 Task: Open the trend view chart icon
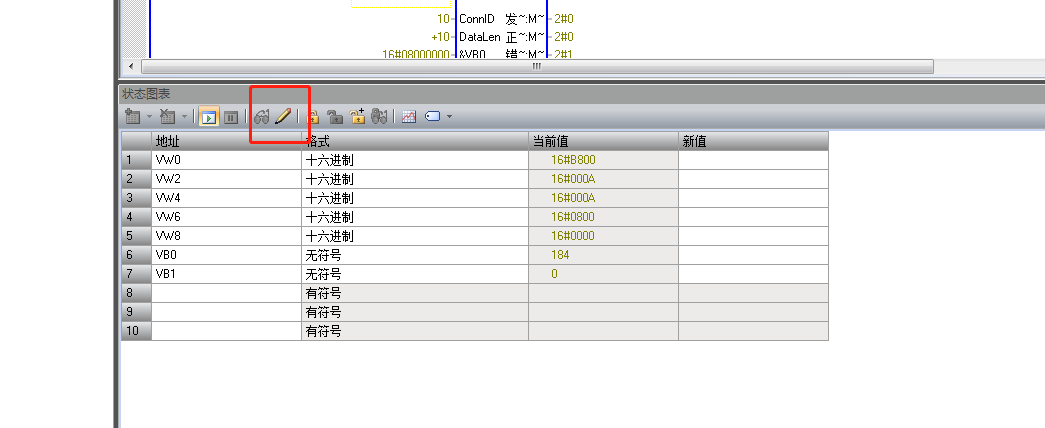[x=408, y=117]
